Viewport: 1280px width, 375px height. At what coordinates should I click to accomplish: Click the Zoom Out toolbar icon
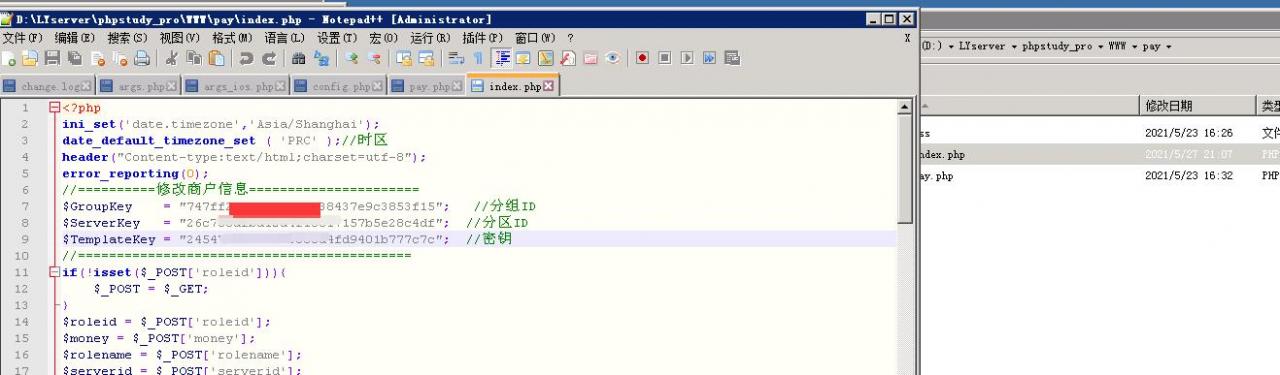point(374,58)
